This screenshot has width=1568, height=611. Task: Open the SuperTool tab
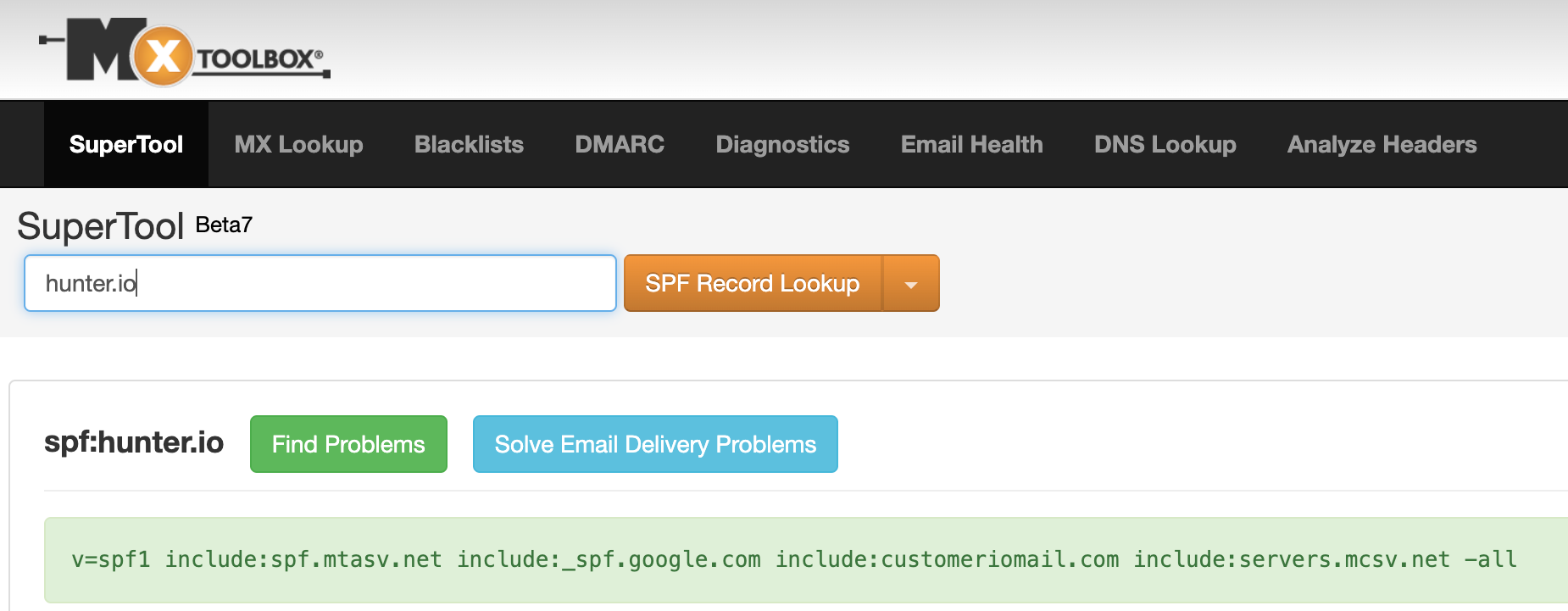coord(126,144)
